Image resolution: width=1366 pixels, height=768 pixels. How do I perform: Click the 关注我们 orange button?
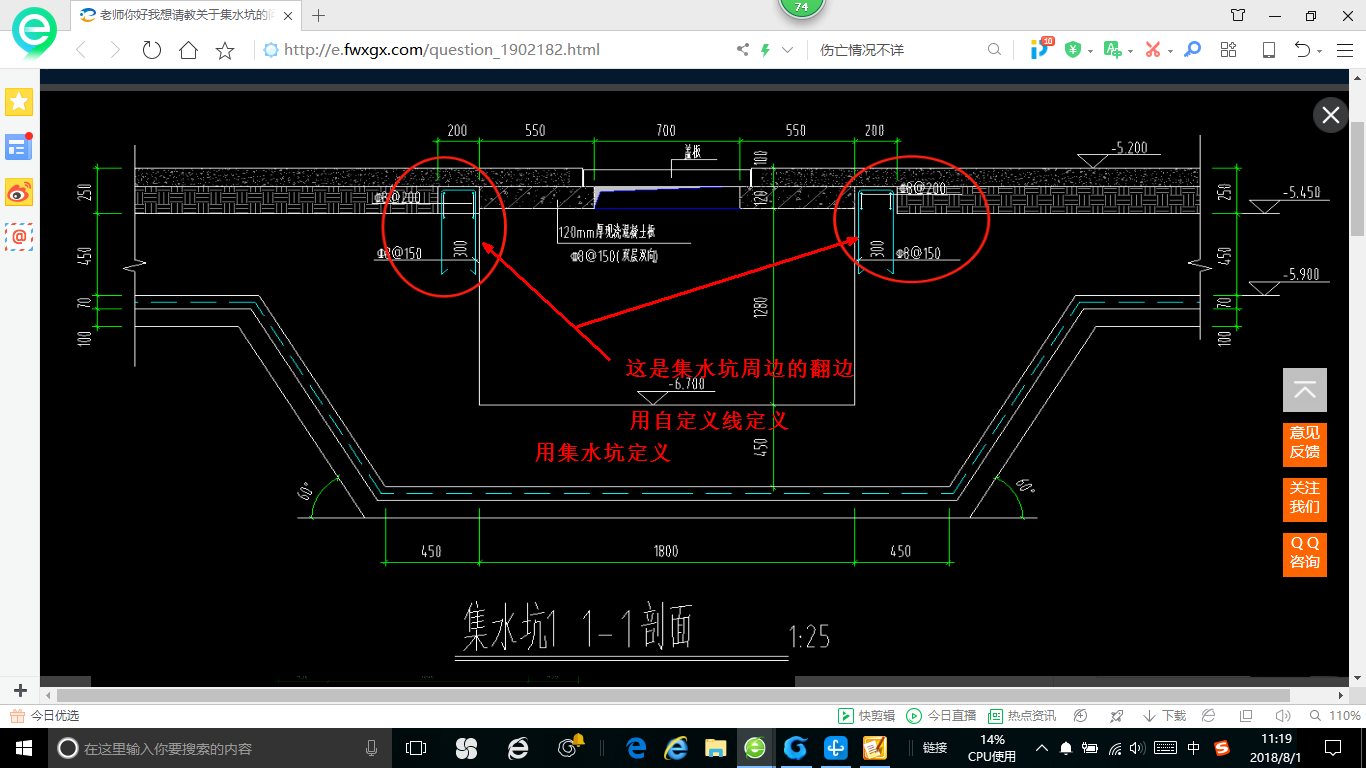tap(1305, 498)
